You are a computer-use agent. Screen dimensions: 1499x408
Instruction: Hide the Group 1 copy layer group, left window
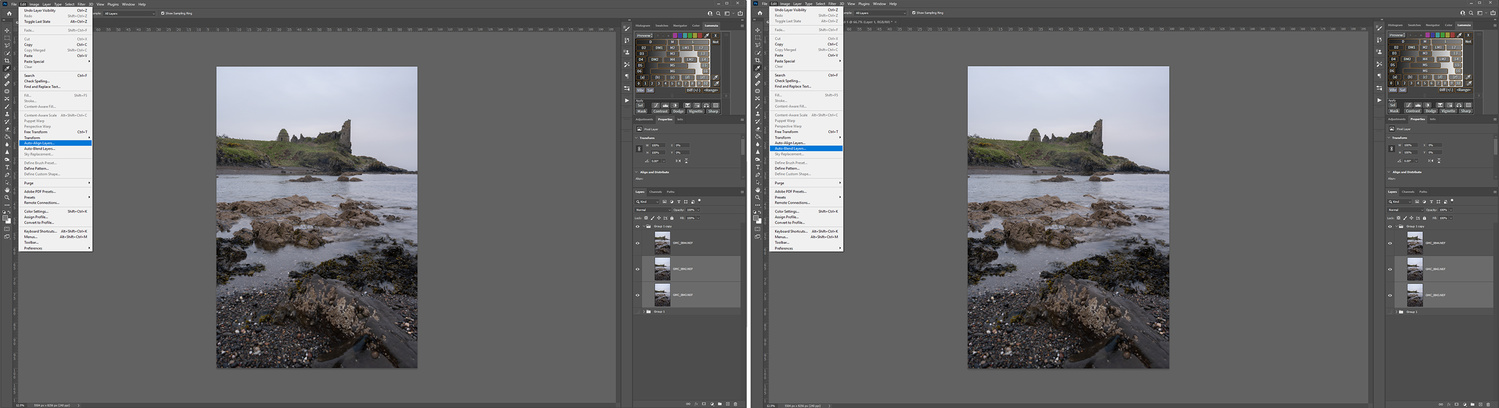click(x=637, y=226)
